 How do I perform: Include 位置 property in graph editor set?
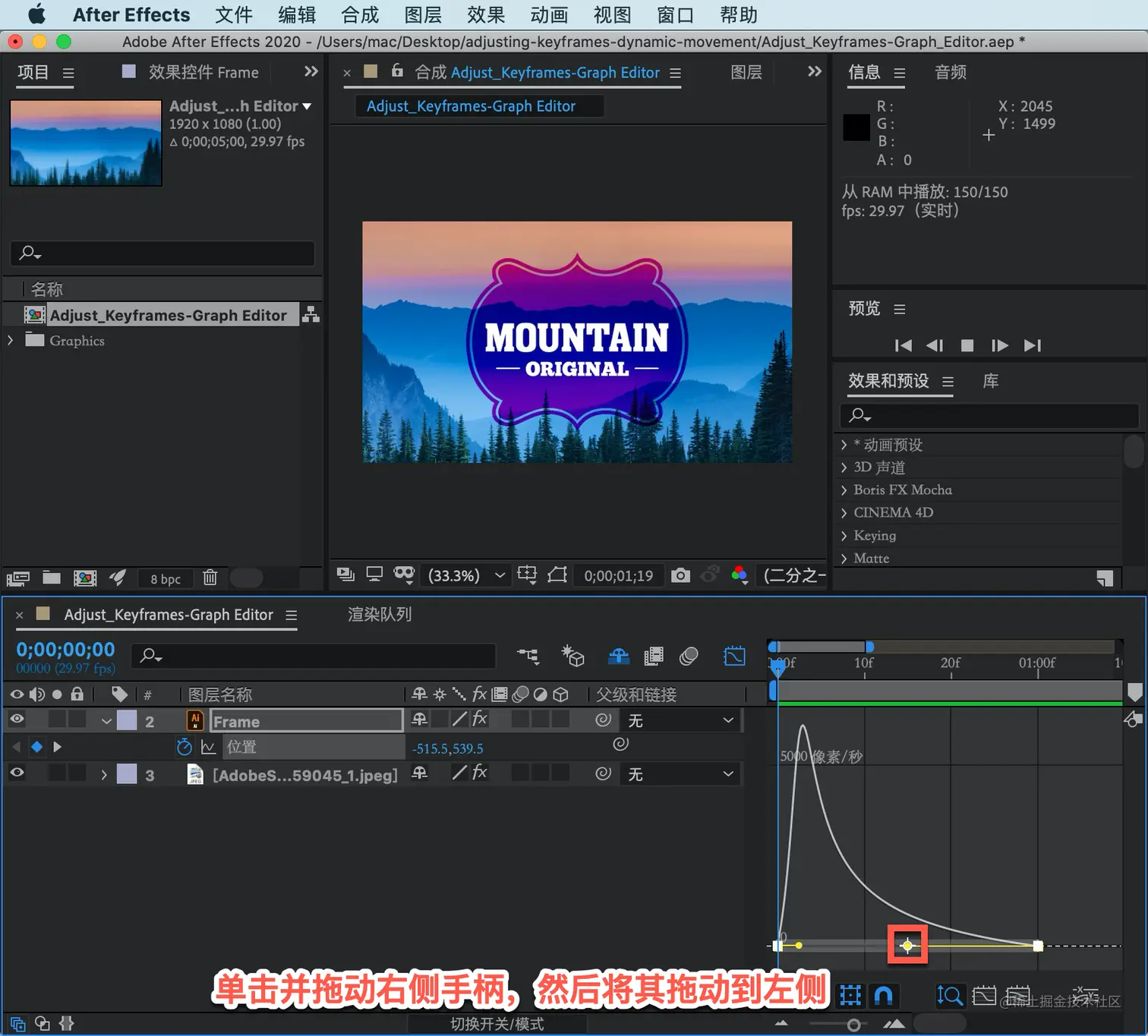pos(208,747)
